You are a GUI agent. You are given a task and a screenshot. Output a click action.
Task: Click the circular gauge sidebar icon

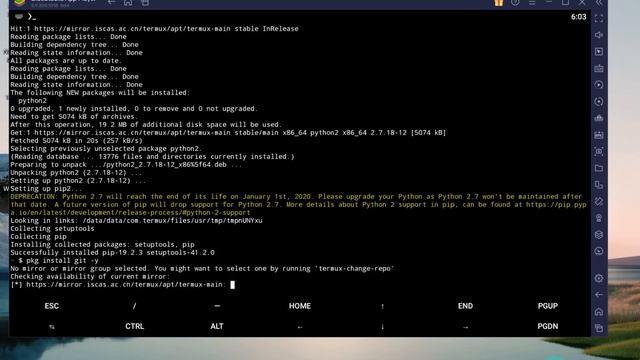coord(599,251)
